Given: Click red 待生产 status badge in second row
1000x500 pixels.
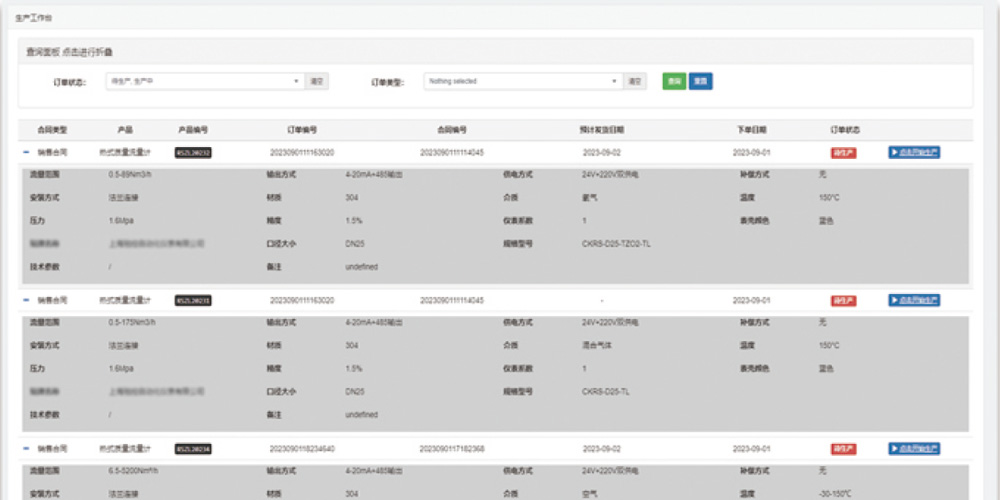Looking at the screenshot, I should tap(843, 300).
